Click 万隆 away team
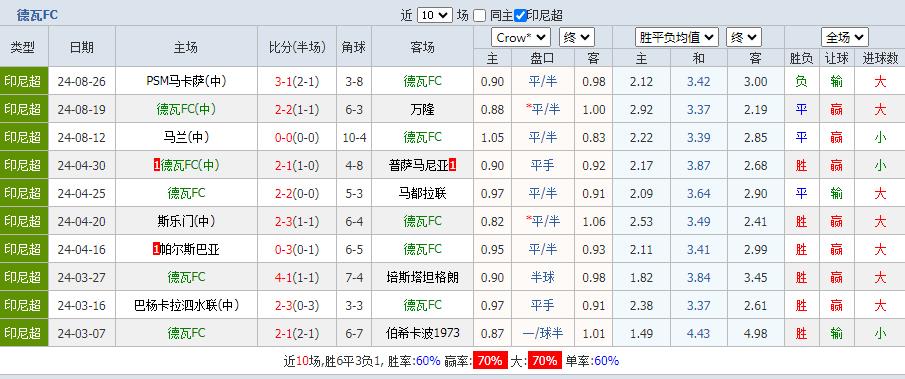 point(422,110)
